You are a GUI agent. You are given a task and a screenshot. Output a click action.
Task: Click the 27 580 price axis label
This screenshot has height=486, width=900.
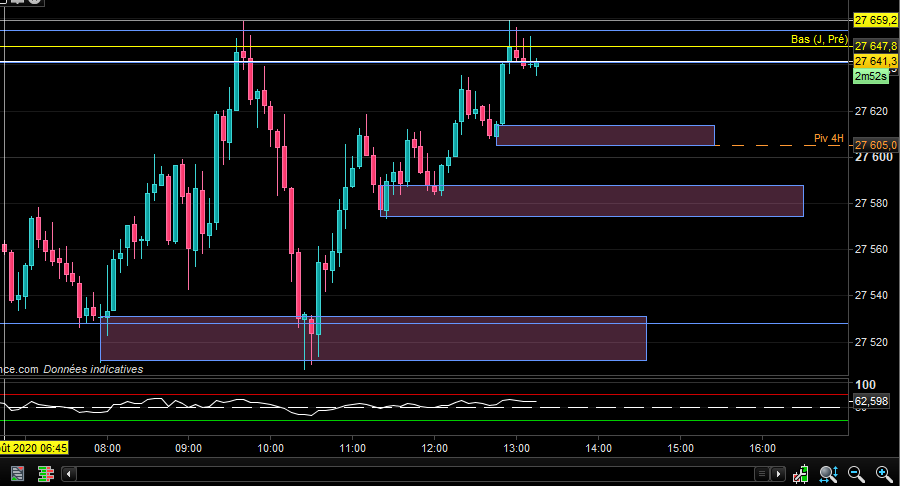click(871, 203)
